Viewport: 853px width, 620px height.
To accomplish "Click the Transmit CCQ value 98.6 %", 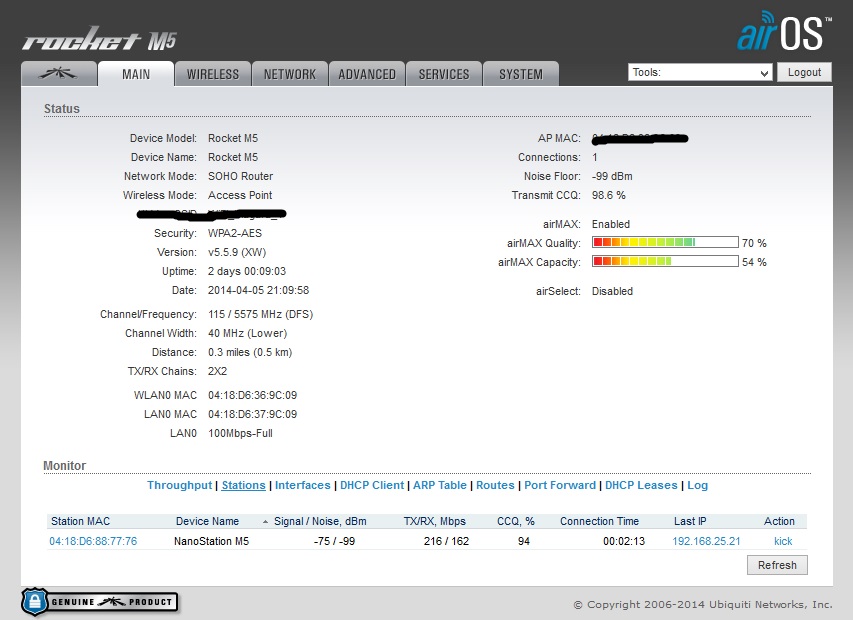I will (609, 195).
